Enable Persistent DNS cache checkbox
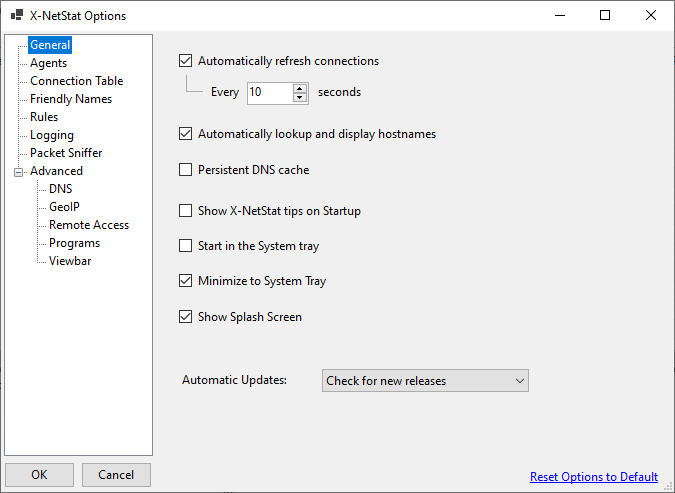 (186, 170)
